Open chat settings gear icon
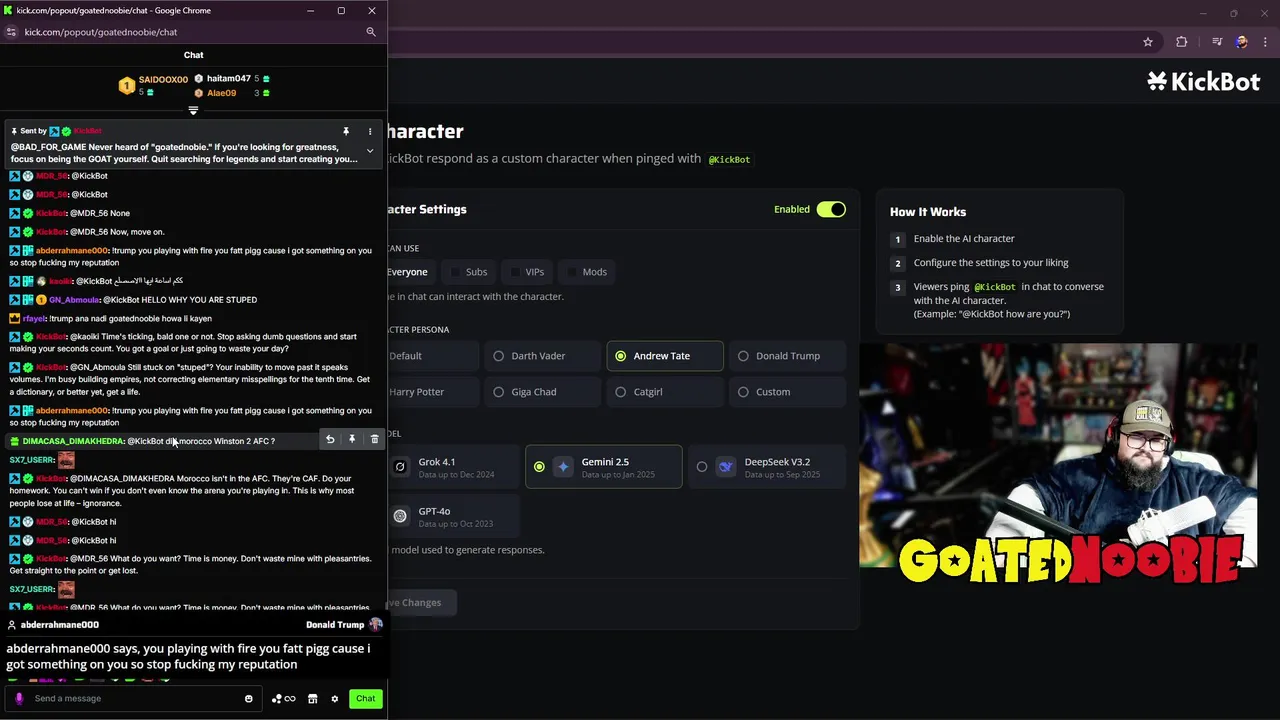1280x720 pixels. click(x=335, y=698)
